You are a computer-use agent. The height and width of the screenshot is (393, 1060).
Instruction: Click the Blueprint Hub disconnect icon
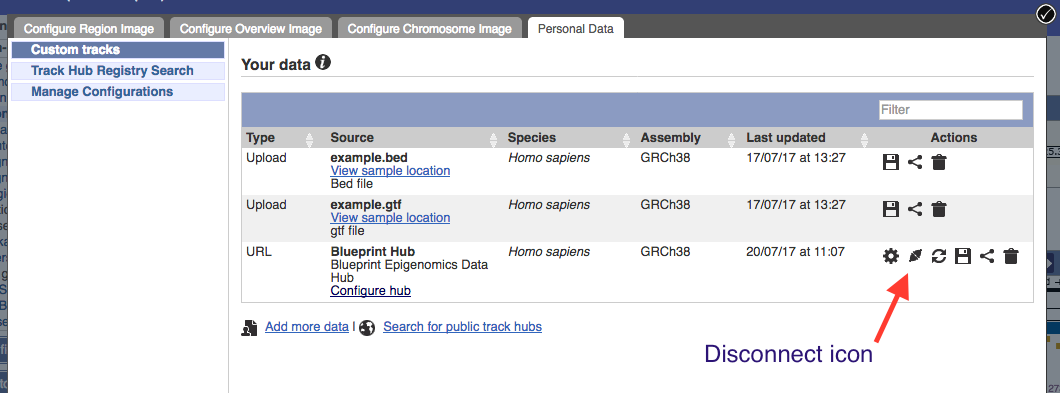point(915,256)
